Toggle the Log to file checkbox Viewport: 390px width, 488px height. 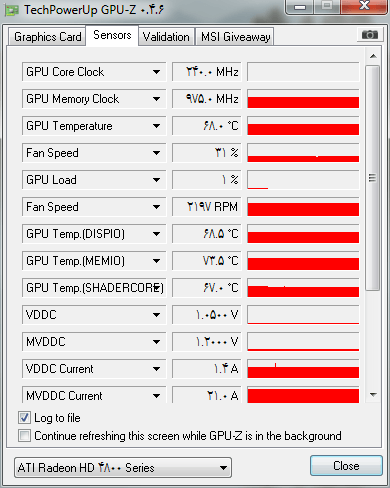click(x=25, y=417)
